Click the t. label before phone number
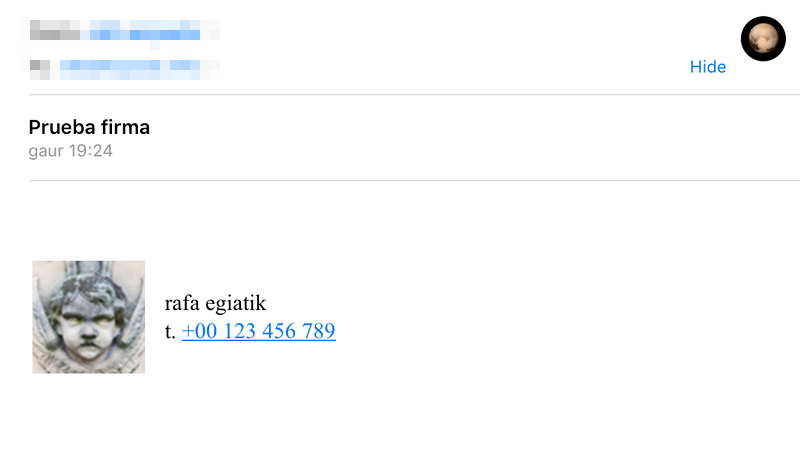The width and height of the screenshot is (800, 451). [170, 332]
